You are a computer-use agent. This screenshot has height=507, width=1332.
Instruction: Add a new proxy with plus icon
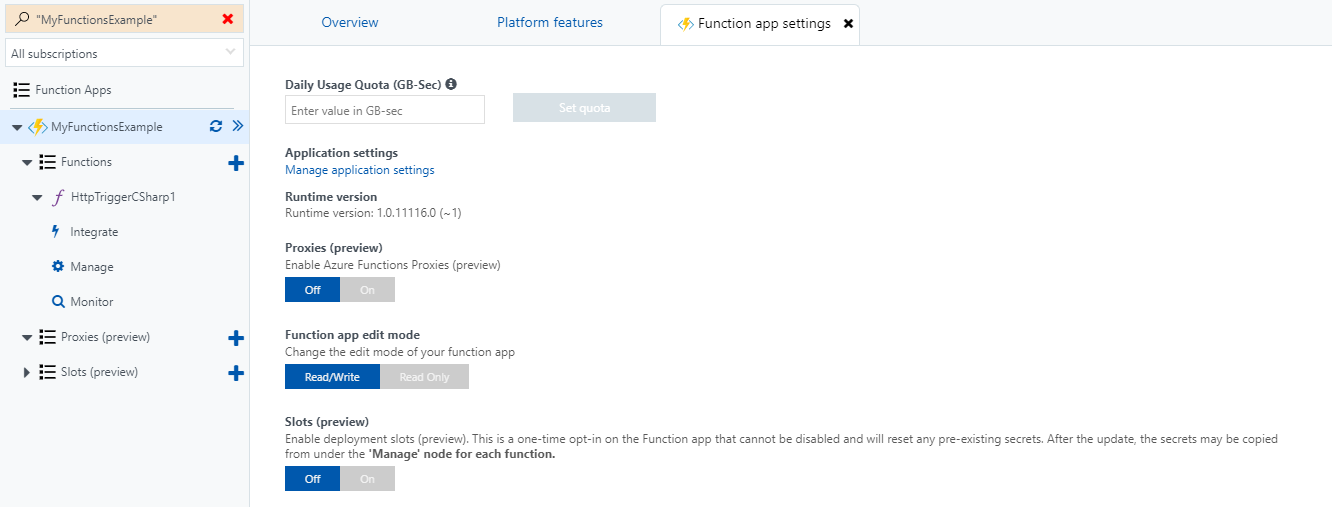click(236, 338)
